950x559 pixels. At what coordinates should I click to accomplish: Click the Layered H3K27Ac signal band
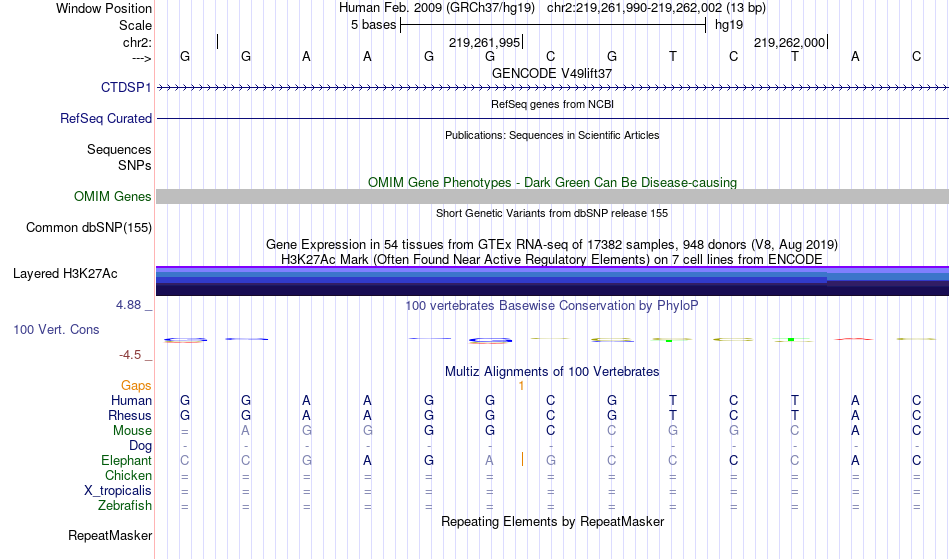(x=553, y=281)
